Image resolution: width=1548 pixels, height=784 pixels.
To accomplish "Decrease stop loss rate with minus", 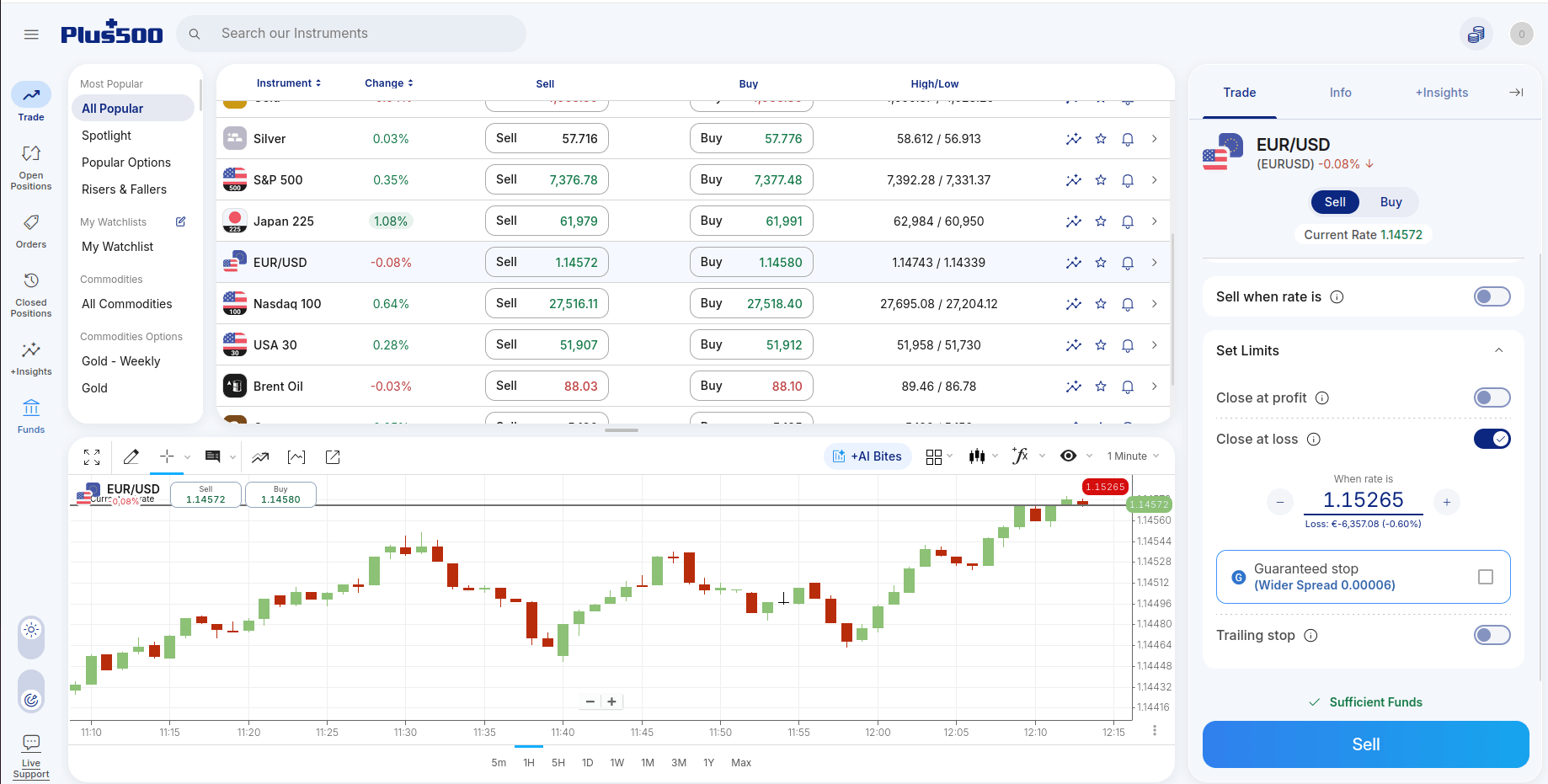I will coord(1279,503).
